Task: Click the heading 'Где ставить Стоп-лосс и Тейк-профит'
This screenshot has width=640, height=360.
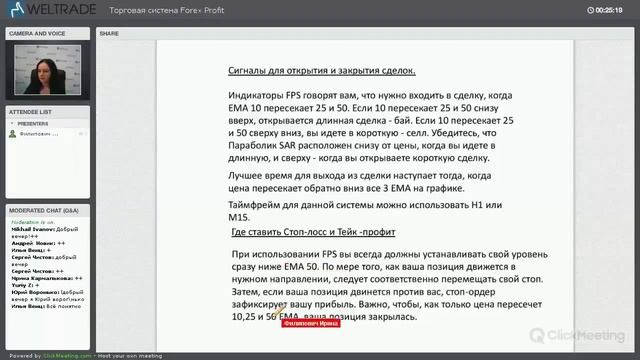Action: click(x=313, y=232)
